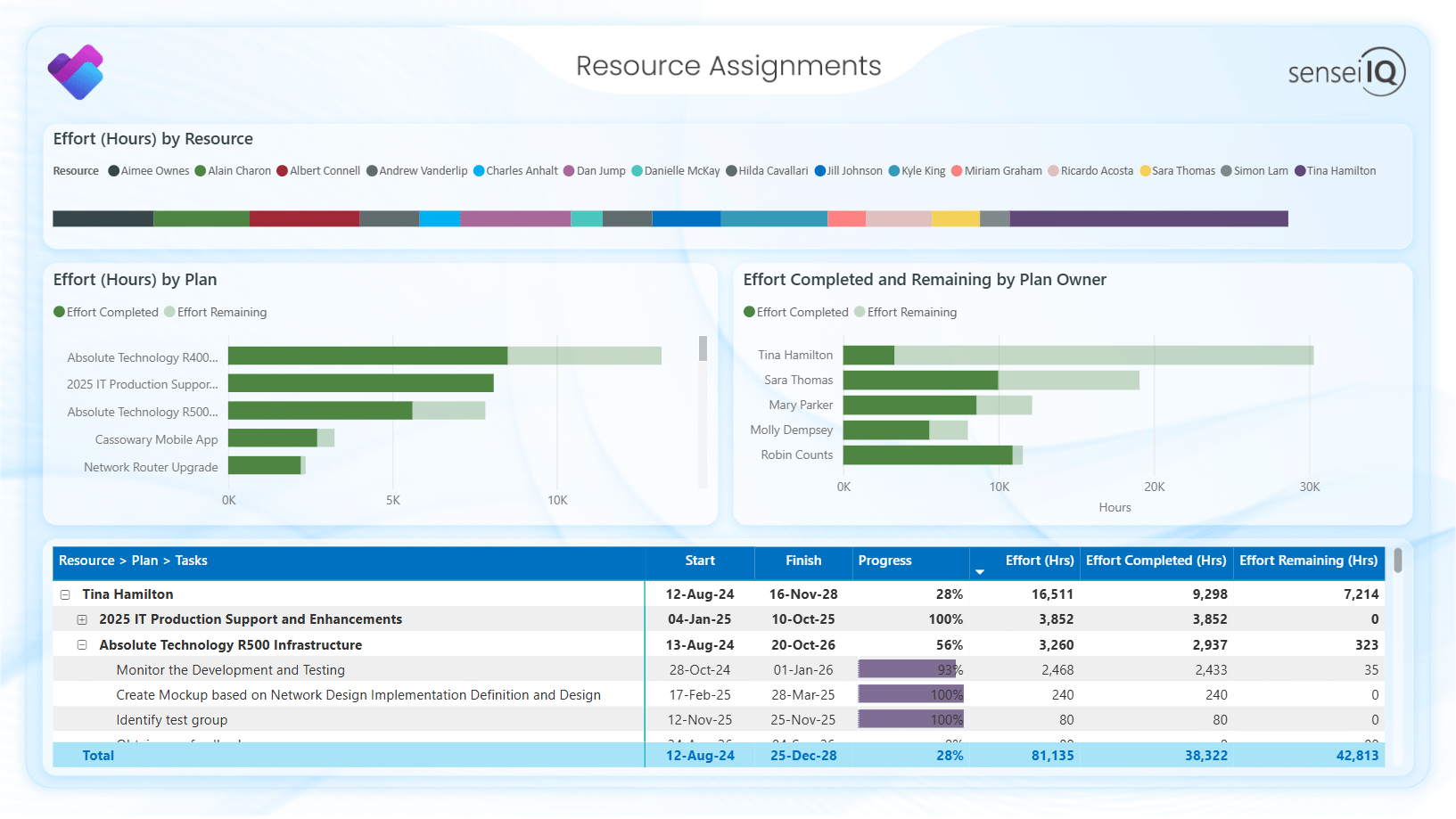Click the Effort (Hrs) sort arrow
Image resolution: width=1456 pixels, height=819 pixels.
(980, 572)
